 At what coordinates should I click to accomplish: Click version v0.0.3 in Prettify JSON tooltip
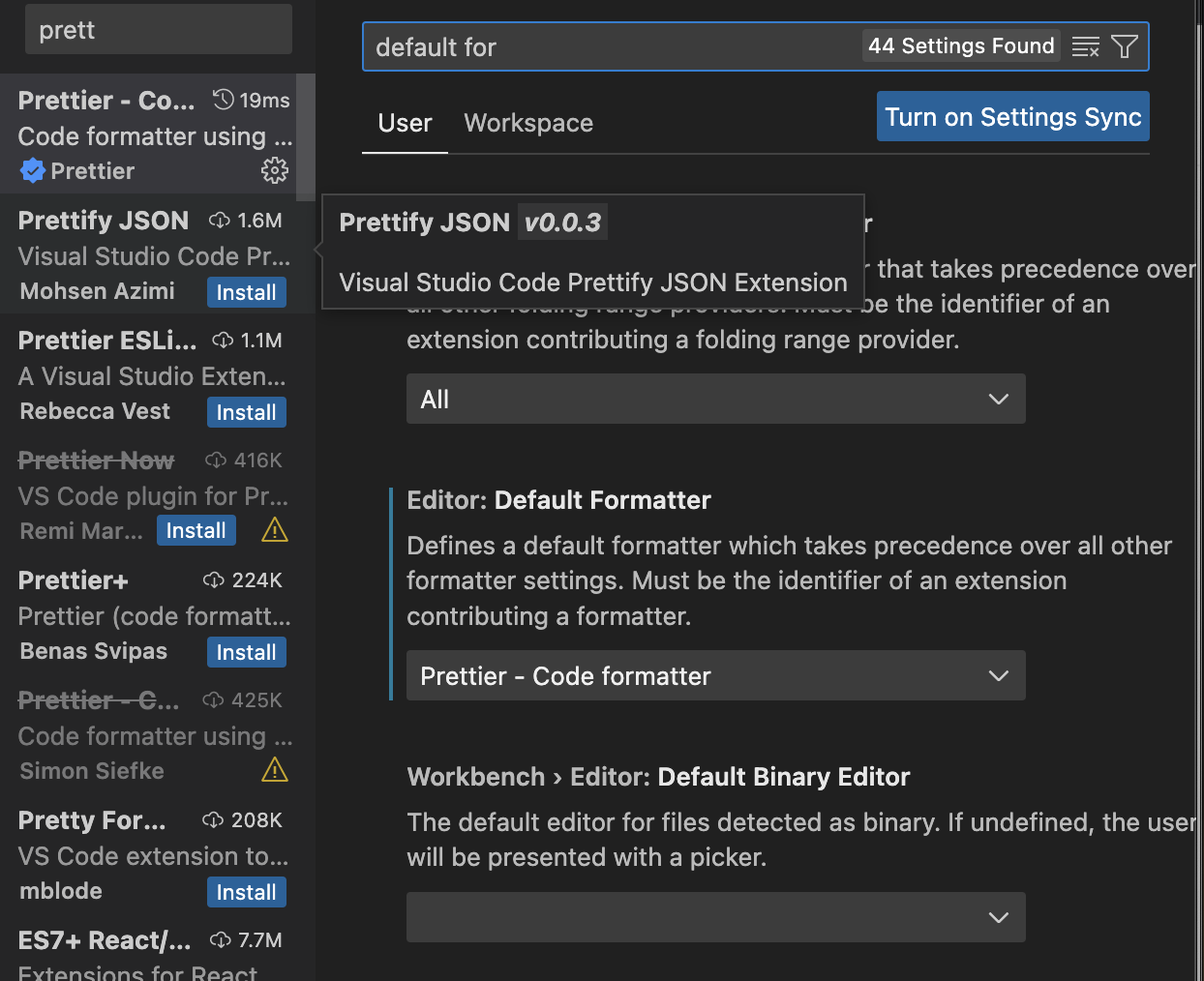pyautogui.click(x=562, y=223)
